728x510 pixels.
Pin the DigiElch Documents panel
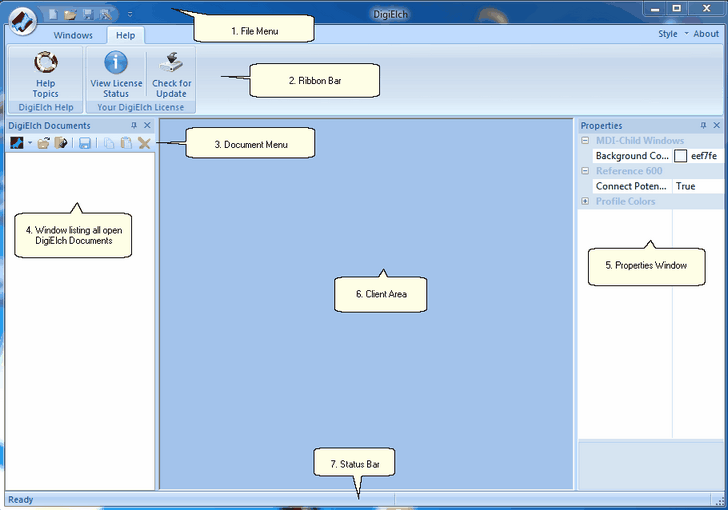point(134,125)
